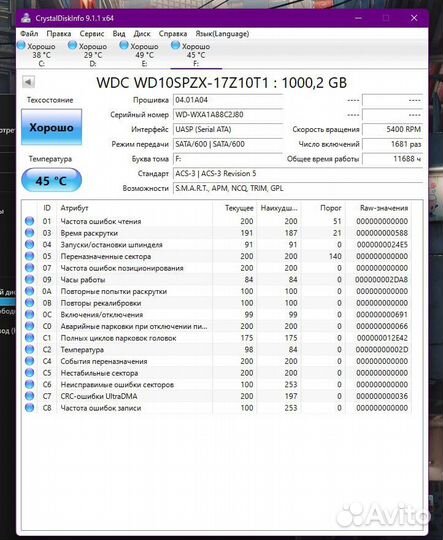Click the transfer mode SATA/600 field
Viewport: 443px width, 540px height.
click(228, 144)
